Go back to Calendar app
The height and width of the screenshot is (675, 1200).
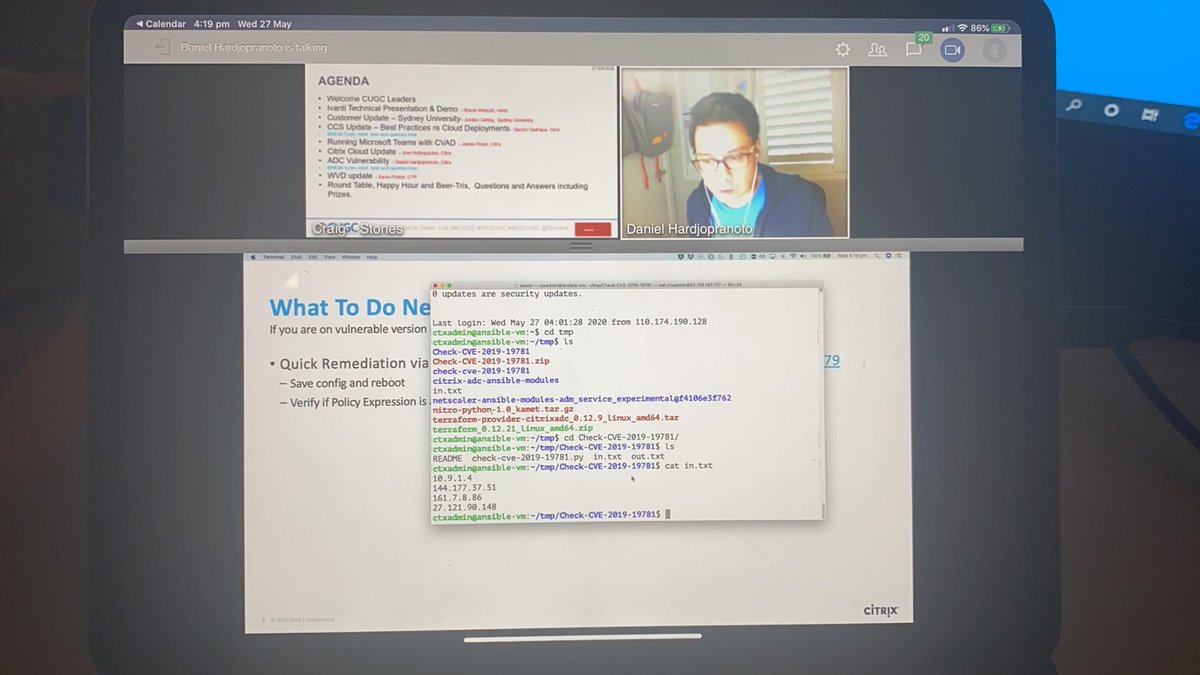pos(161,24)
